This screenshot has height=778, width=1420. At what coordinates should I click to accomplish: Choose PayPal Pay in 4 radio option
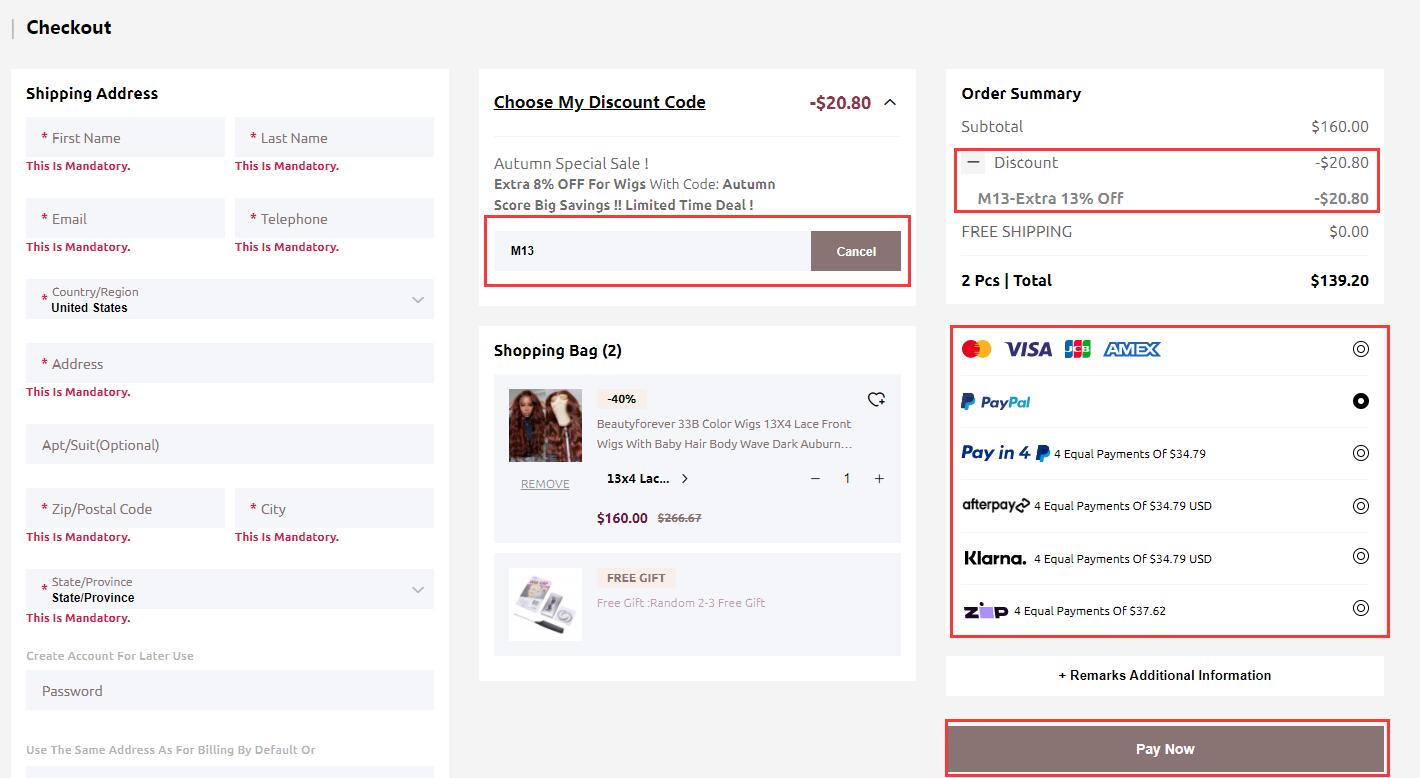tap(1360, 453)
